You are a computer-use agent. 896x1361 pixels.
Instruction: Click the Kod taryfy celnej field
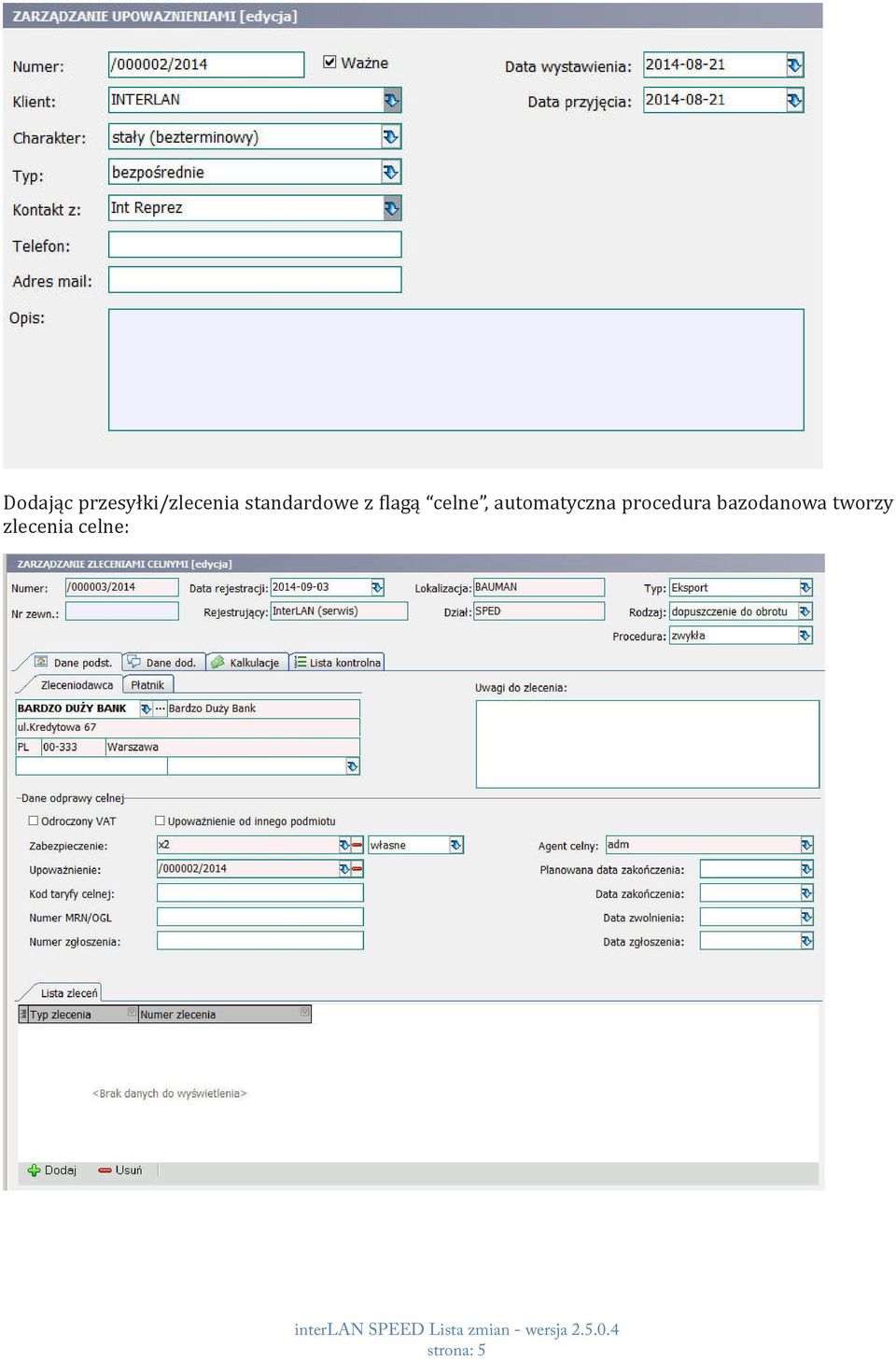(260, 893)
